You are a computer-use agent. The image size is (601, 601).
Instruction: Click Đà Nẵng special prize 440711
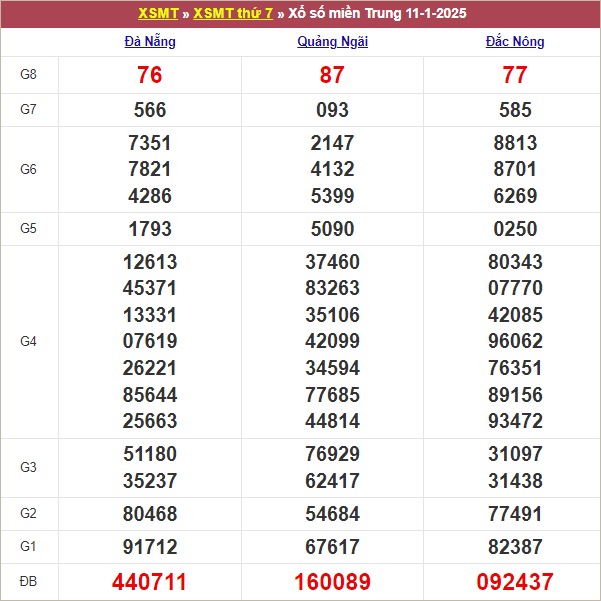pos(149,581)
